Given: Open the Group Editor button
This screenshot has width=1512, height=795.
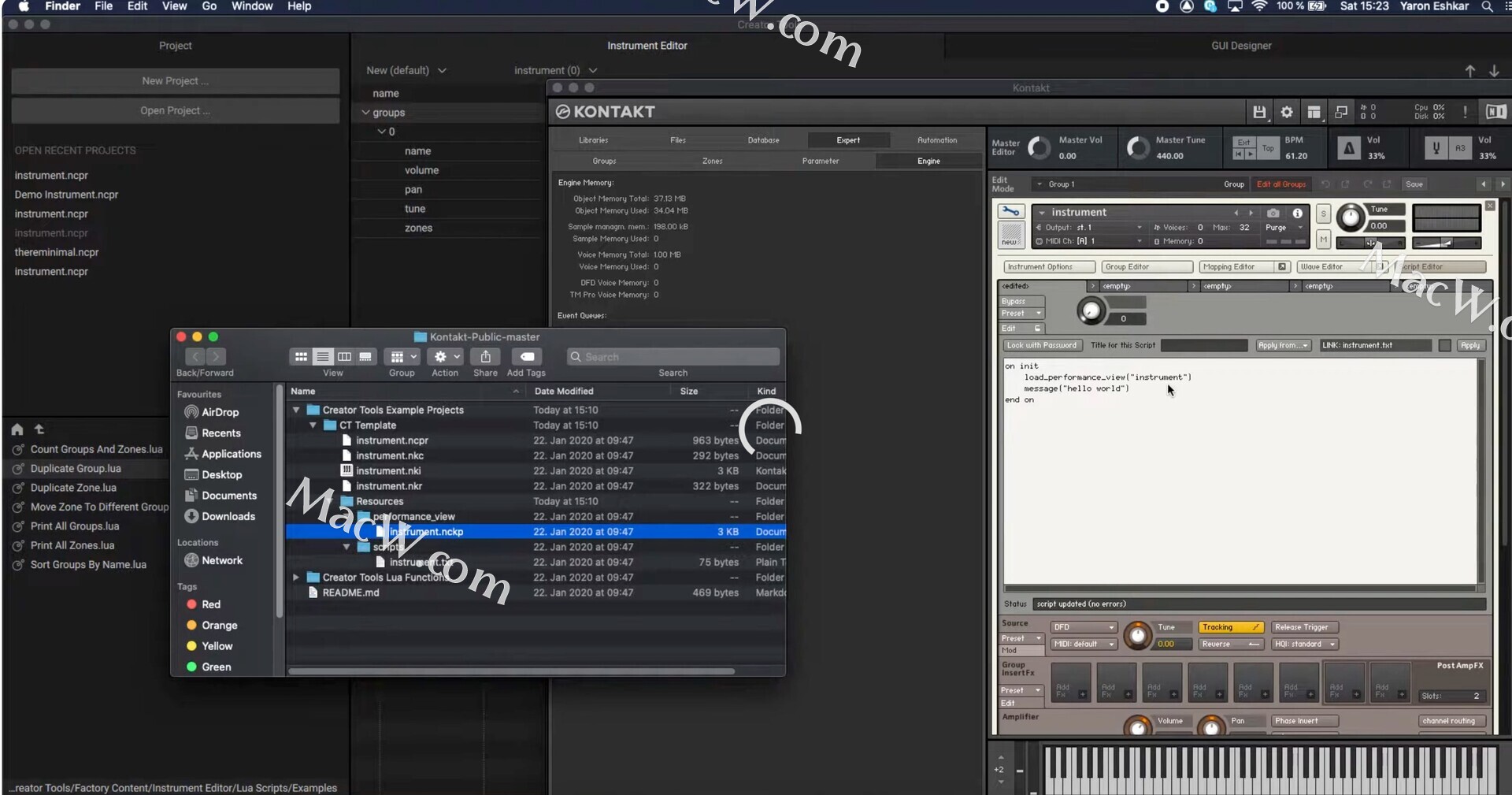Looking at the screenshot, I should 1147,267.
